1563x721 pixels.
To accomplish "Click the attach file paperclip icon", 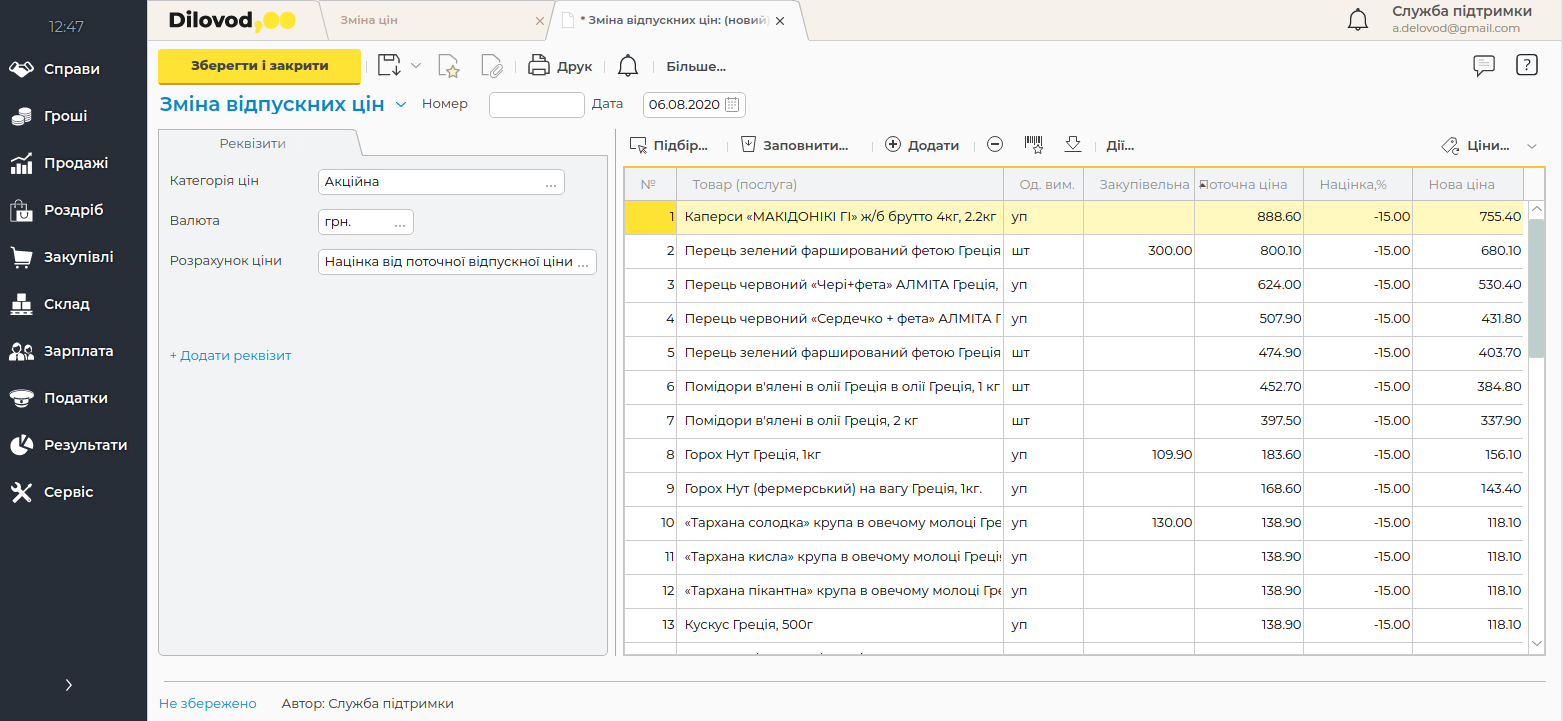I will (491, 67).
